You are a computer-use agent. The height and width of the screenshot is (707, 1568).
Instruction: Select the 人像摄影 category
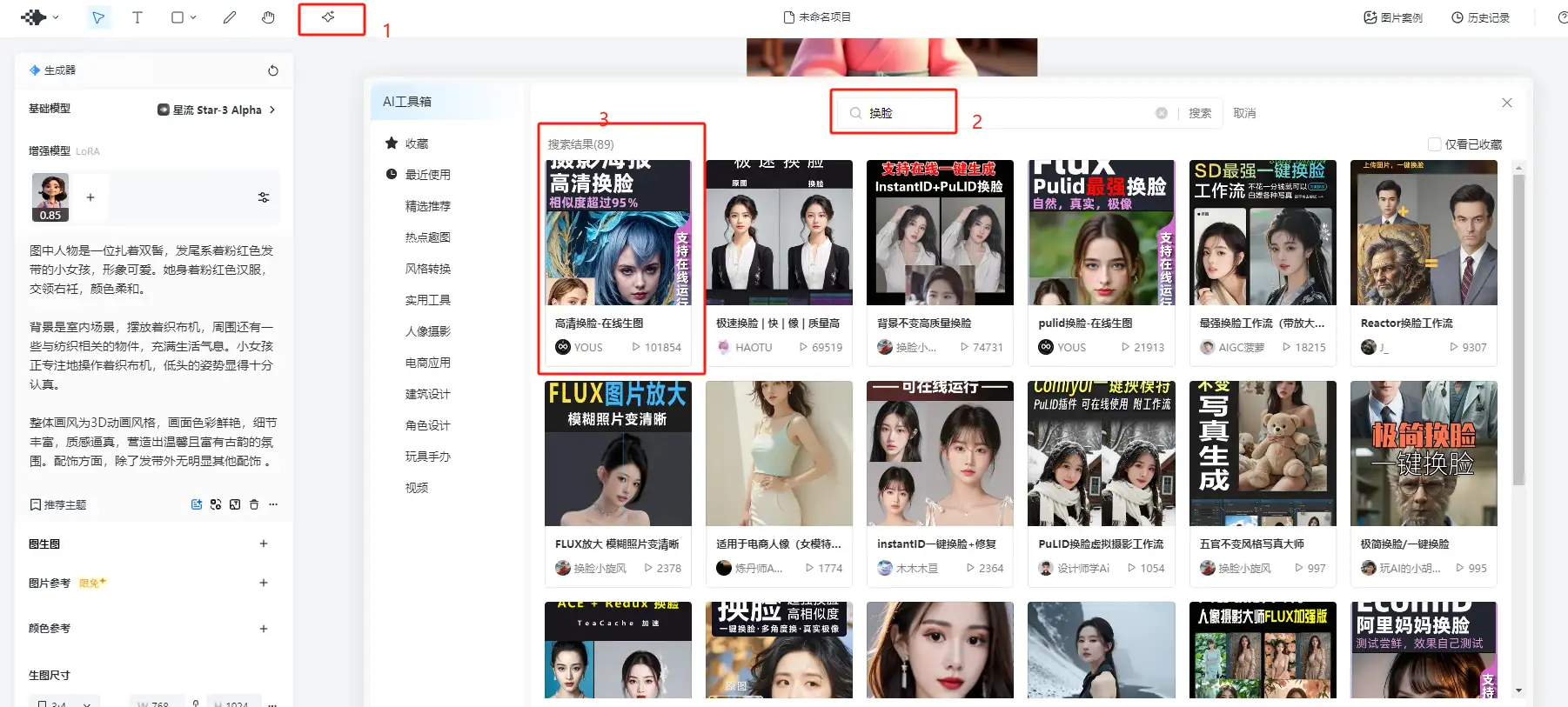[x=427, y=331]
